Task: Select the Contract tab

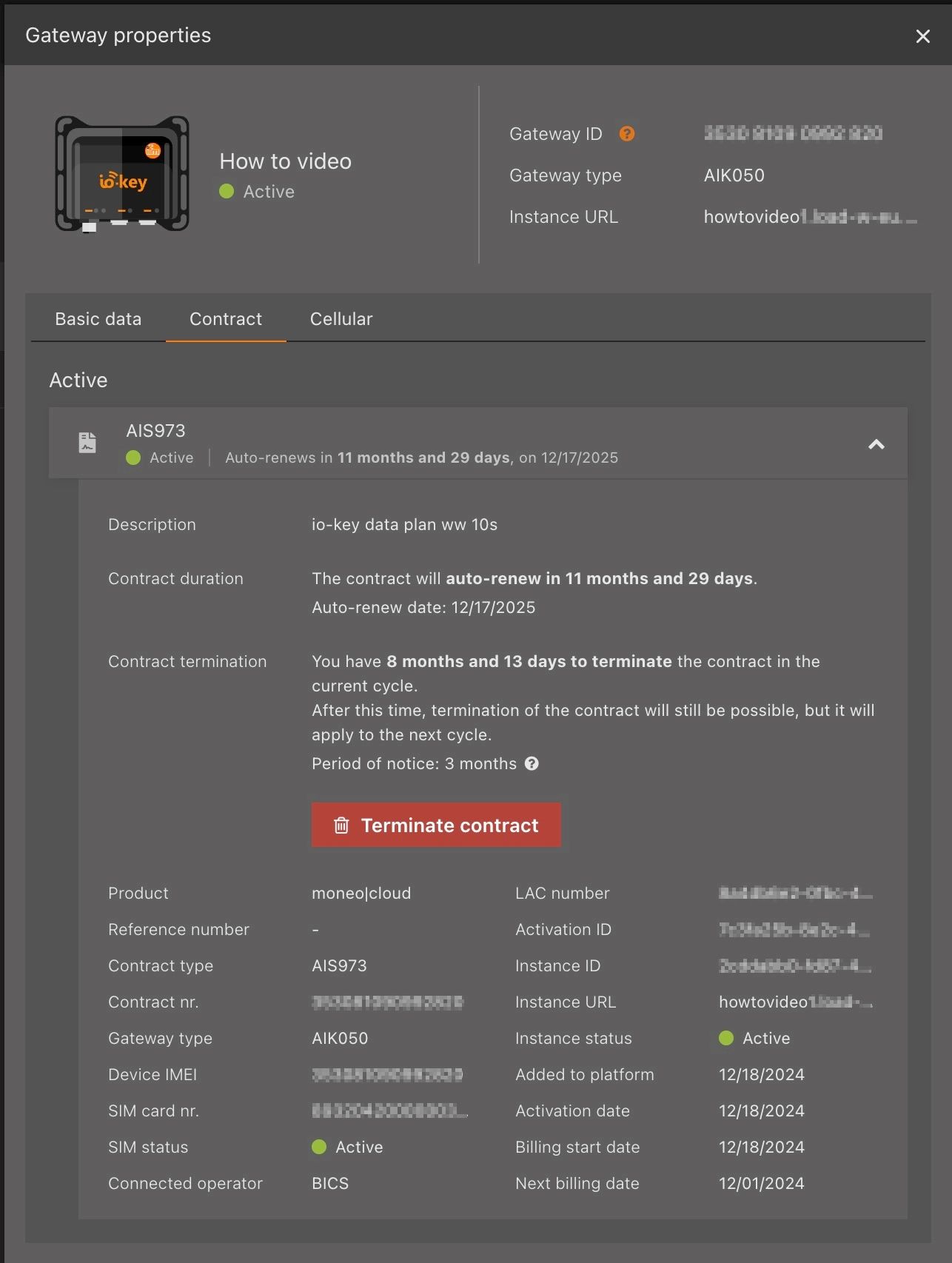Action: (226, 319)
